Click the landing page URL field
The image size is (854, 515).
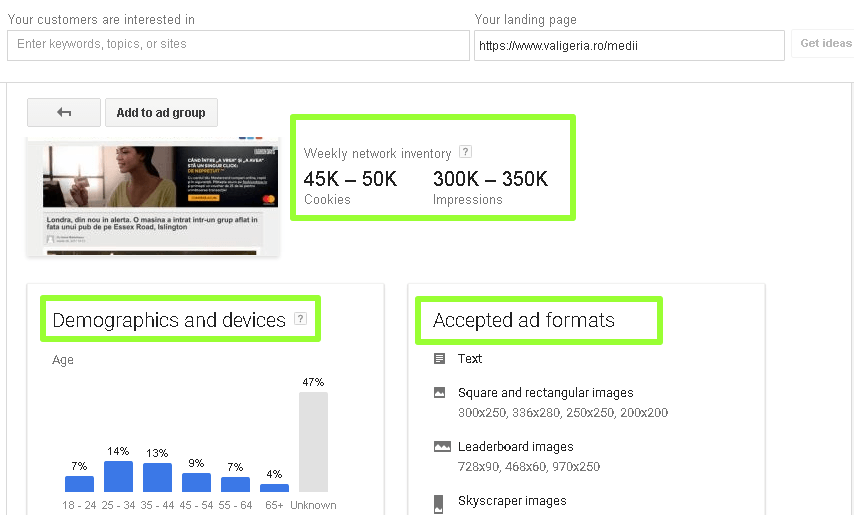coord(629,45)
